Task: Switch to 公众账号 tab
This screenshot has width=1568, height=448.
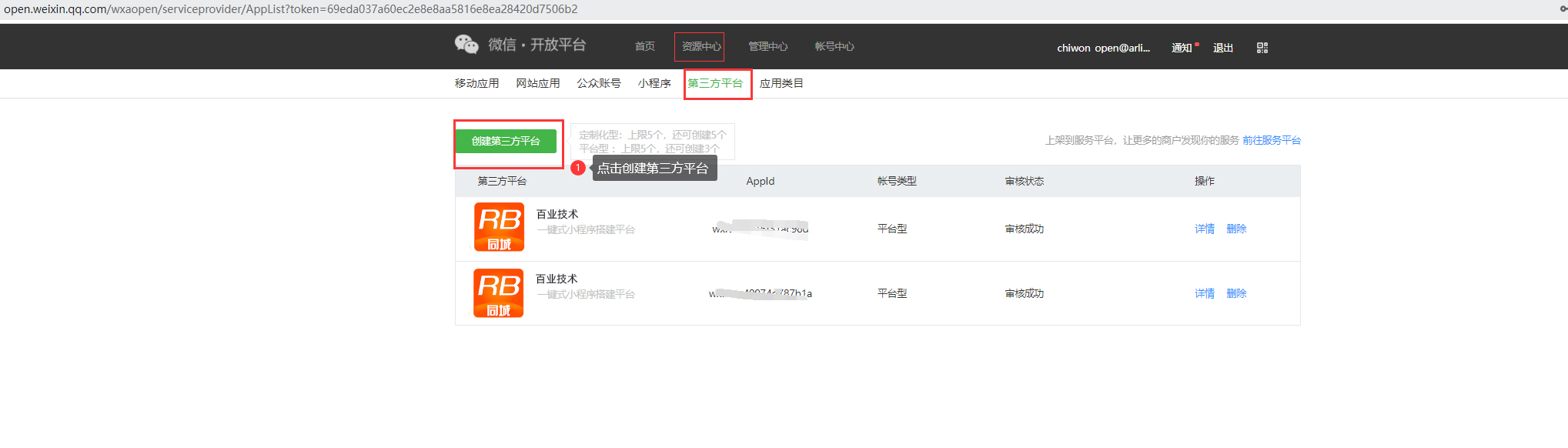Action: click(599, 83)
